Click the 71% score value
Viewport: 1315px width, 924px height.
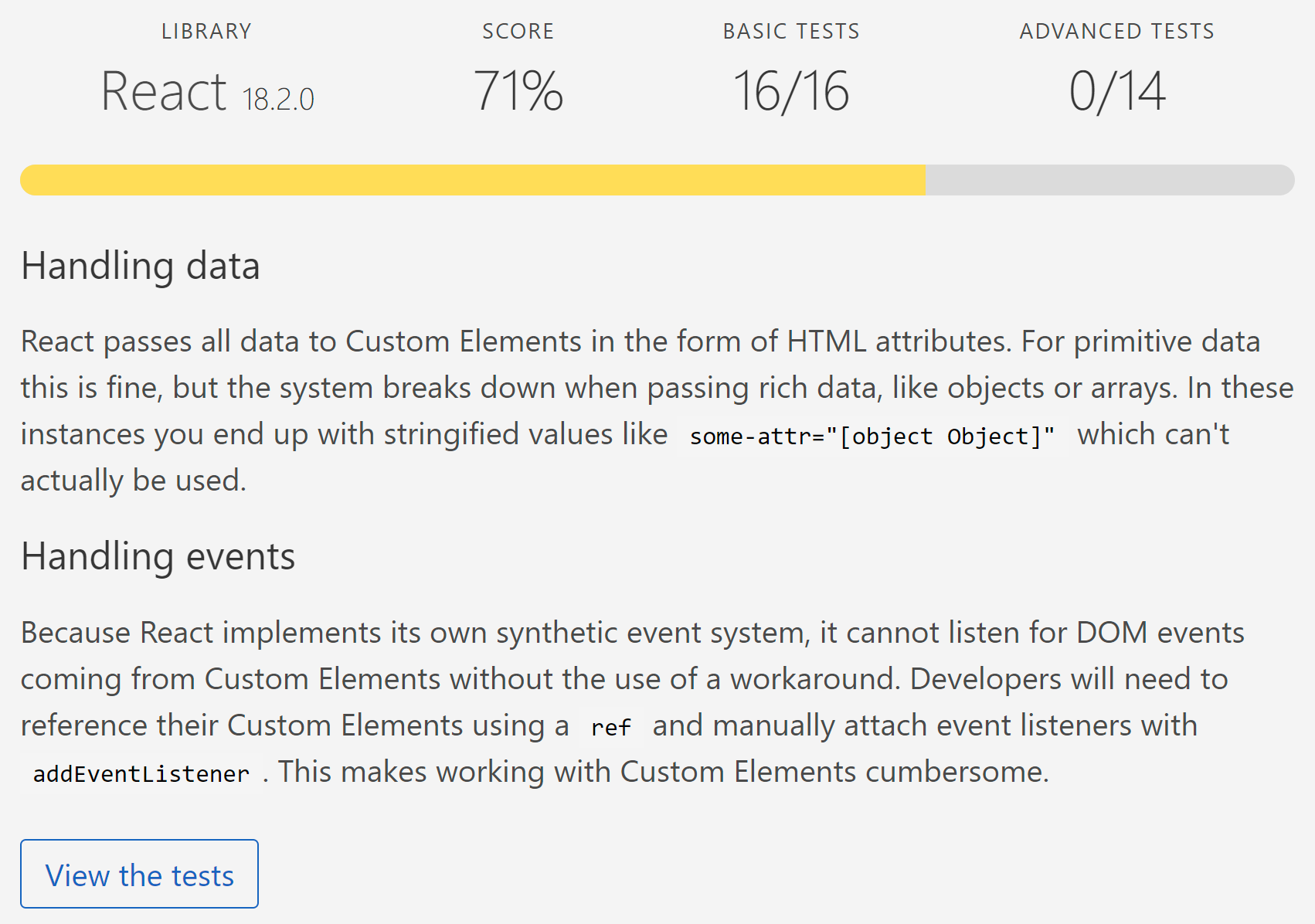point(518,91)
